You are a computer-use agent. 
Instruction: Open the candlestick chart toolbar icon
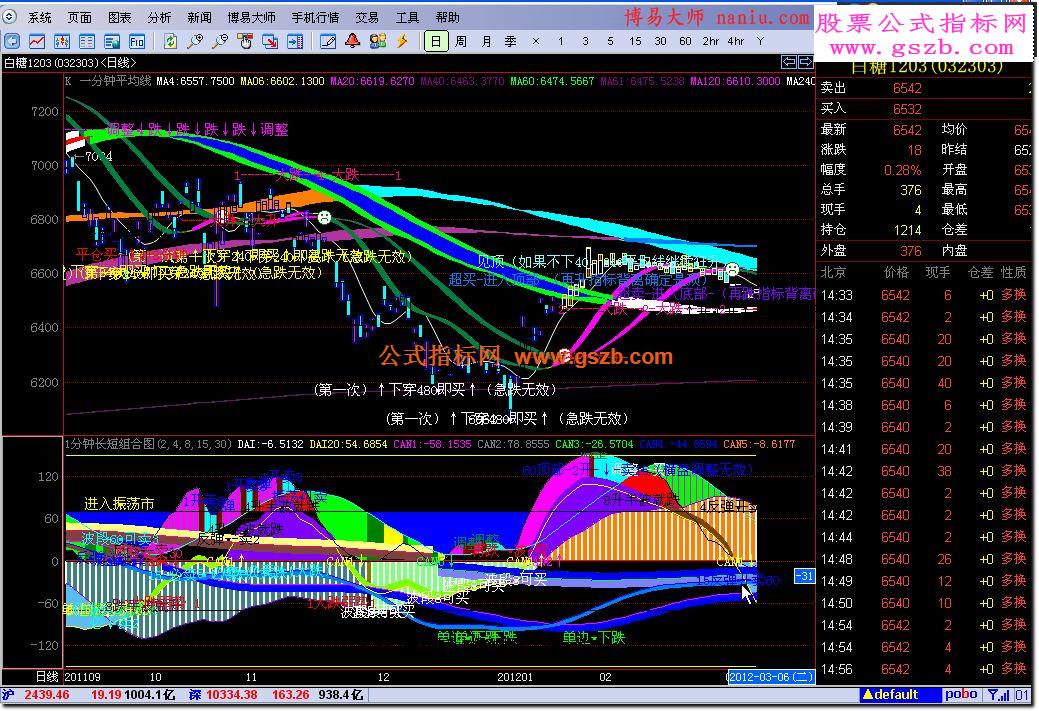pos(62,42)
